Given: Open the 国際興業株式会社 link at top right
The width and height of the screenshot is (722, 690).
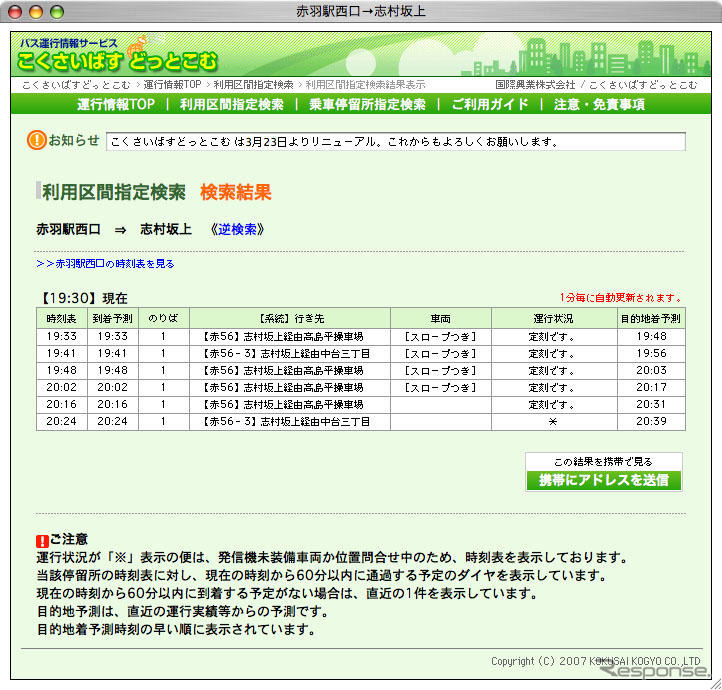Looking at the screenshot, I should click(535, 85).
